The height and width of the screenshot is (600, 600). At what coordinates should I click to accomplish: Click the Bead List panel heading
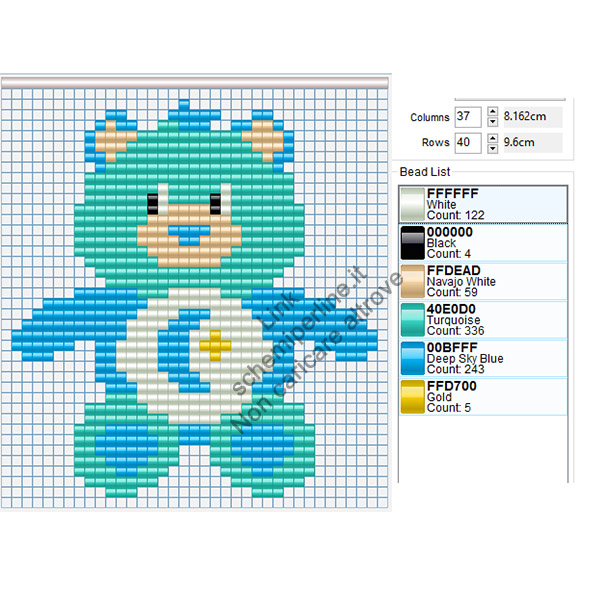(x=425, y=172)
